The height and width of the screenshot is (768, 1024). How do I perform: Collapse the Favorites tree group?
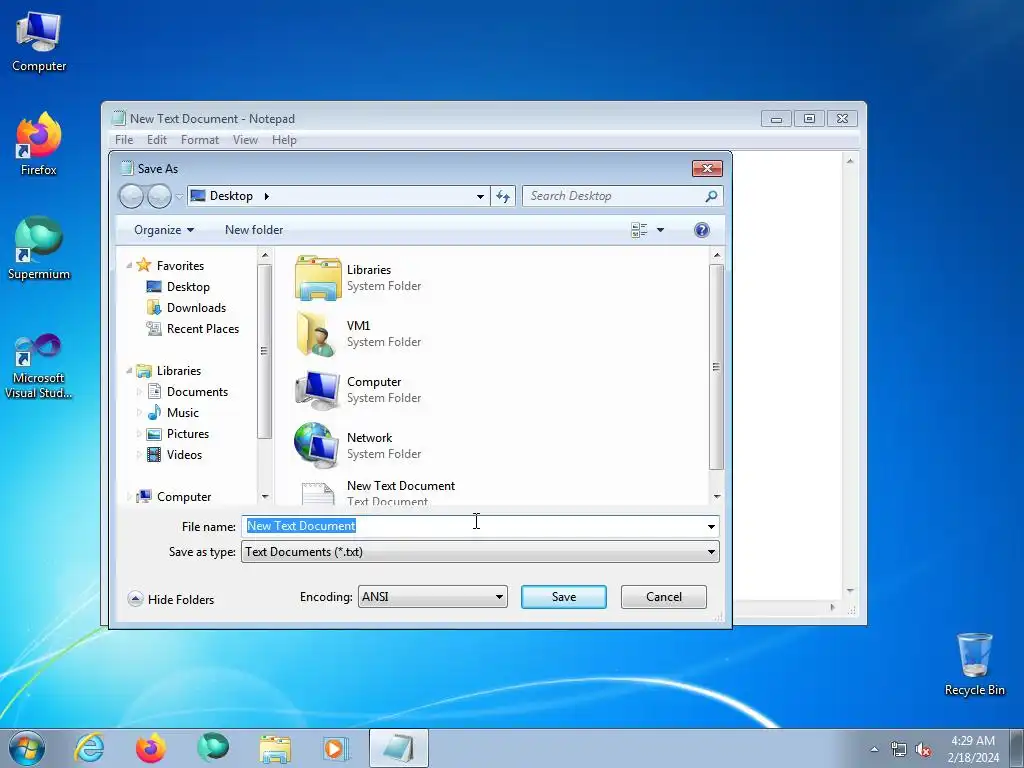click(129, 265)
